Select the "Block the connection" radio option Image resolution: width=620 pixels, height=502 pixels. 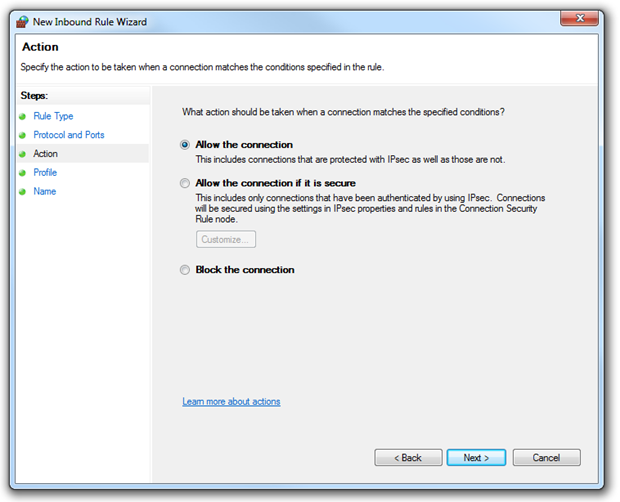184,269
